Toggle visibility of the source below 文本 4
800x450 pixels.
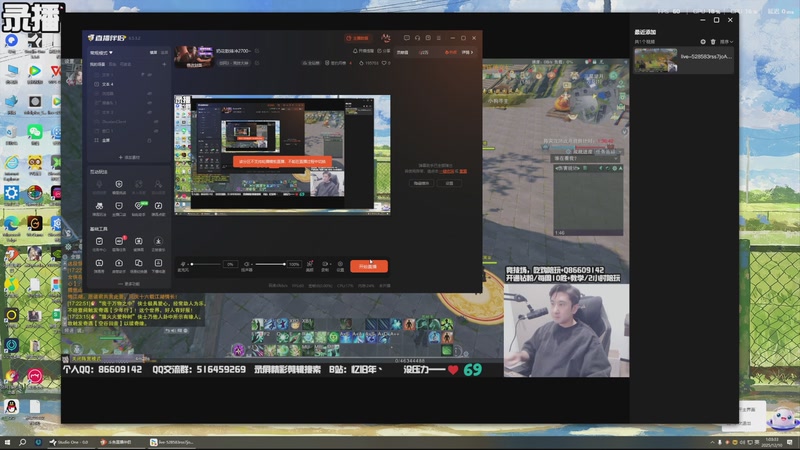149,93
